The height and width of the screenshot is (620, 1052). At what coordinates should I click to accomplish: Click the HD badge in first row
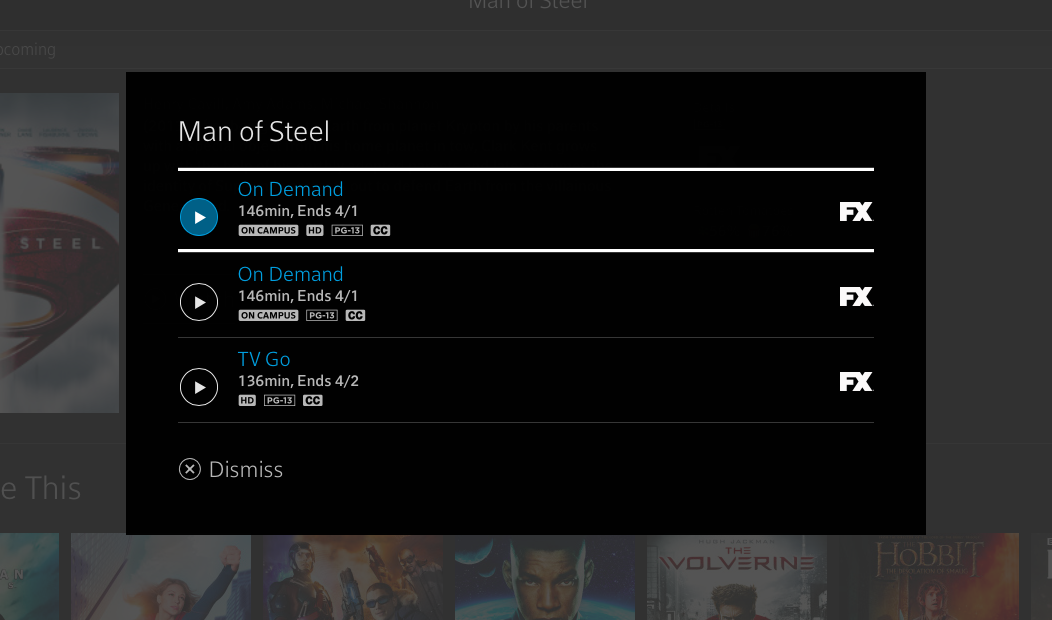pyautogui.click(x=315, y=230)
